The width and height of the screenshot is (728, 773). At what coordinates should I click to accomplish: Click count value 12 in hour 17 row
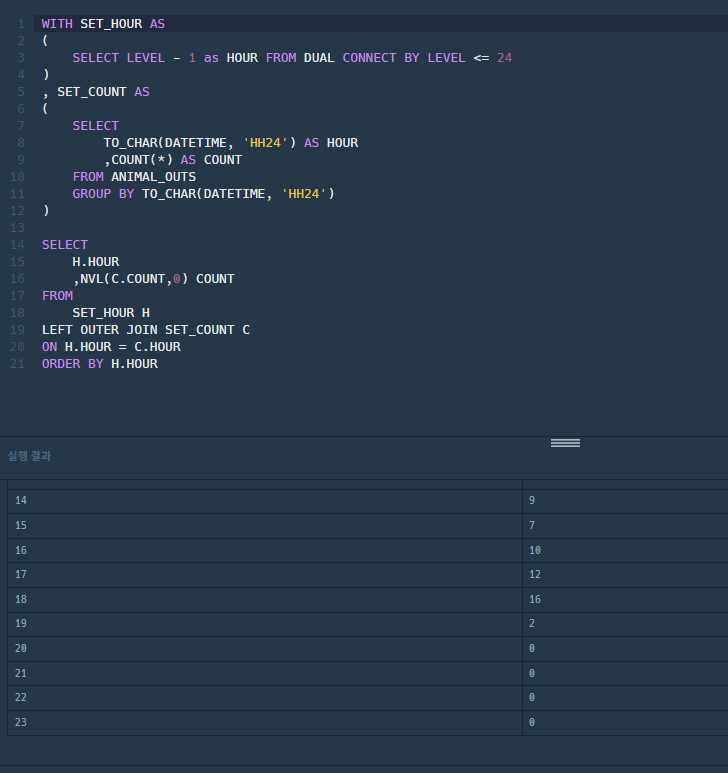pyautogui.click(x=535, y=574)
